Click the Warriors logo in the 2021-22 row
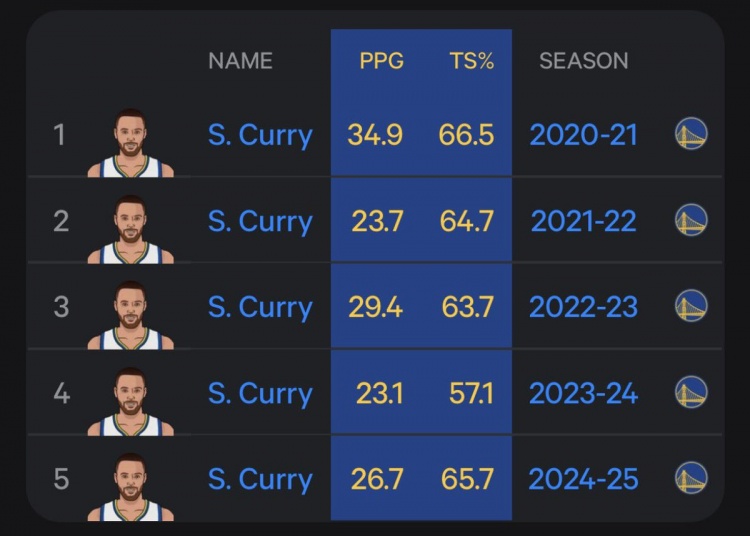Viewport: 750px width, 536px height. [691, 220]
